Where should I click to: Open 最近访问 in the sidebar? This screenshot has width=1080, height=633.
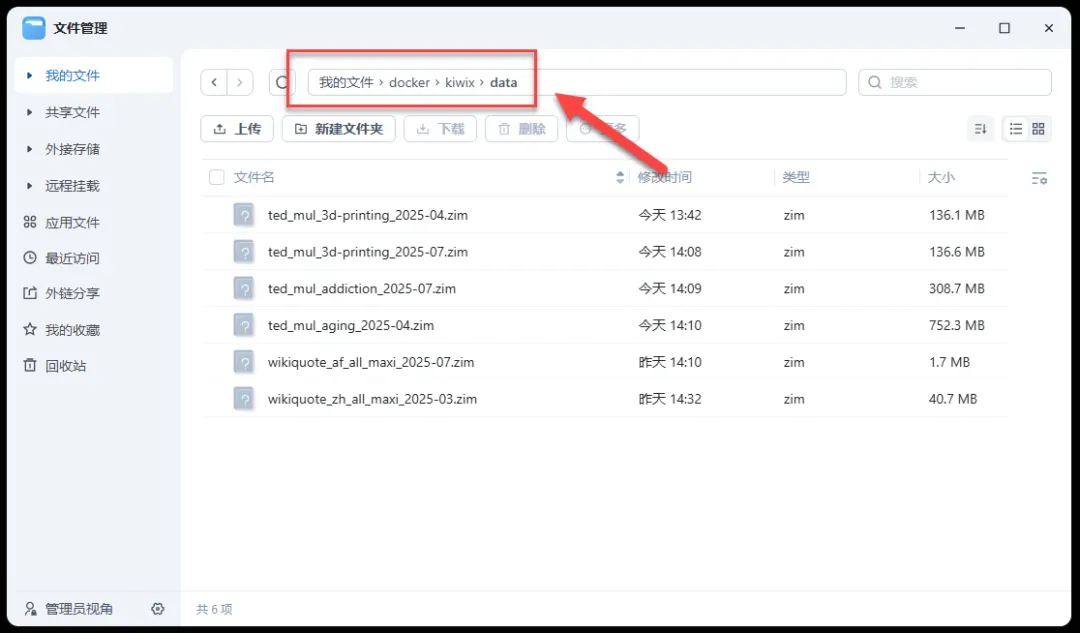click(x=72, y=258)
